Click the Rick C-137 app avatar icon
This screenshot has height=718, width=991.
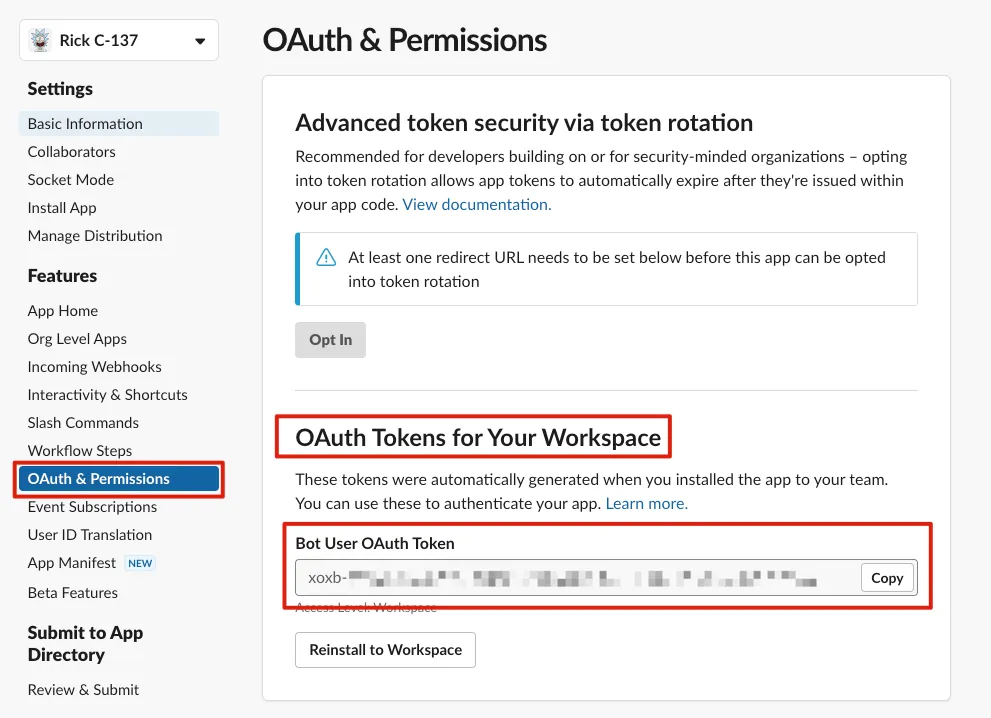point(39,41)
